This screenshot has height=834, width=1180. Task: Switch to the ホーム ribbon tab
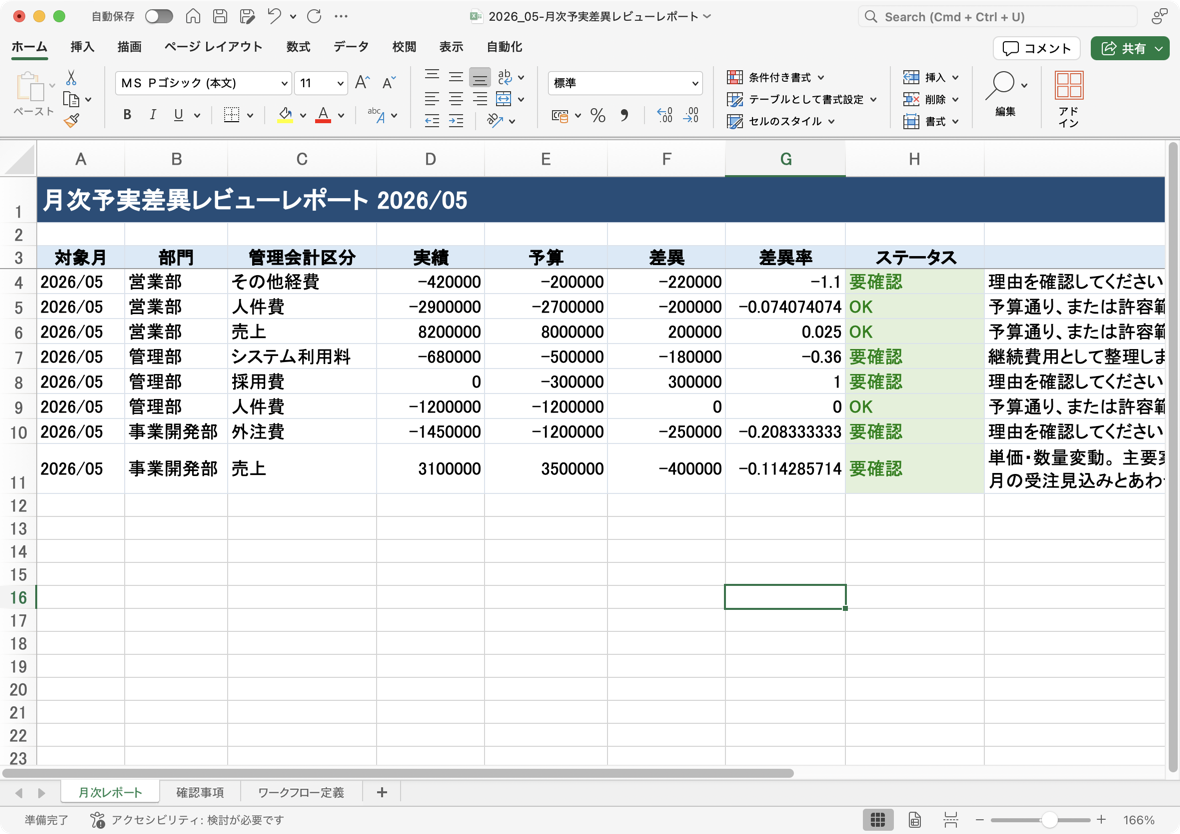[29, 47]
